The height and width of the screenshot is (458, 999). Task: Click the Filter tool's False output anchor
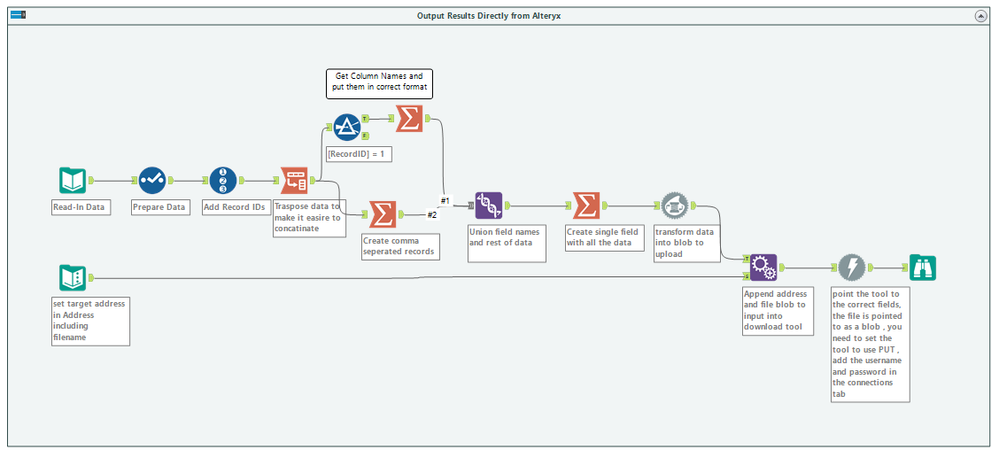363,136
